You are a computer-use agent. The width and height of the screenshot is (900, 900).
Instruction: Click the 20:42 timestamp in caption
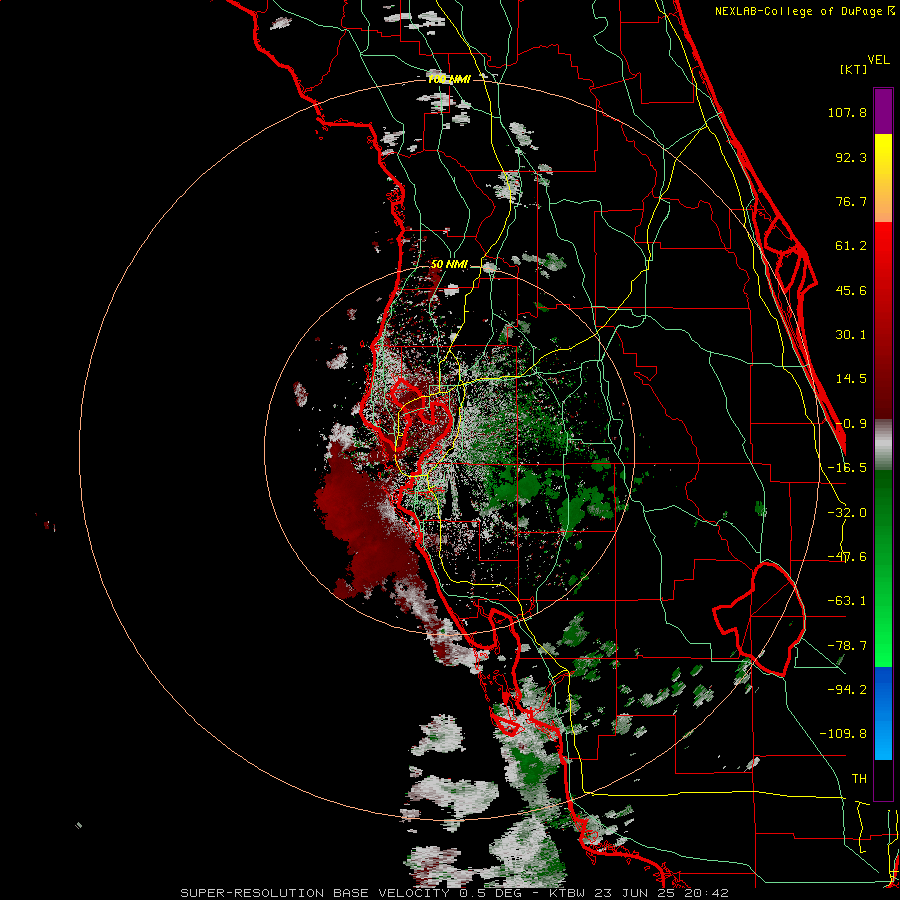(709, 893)
